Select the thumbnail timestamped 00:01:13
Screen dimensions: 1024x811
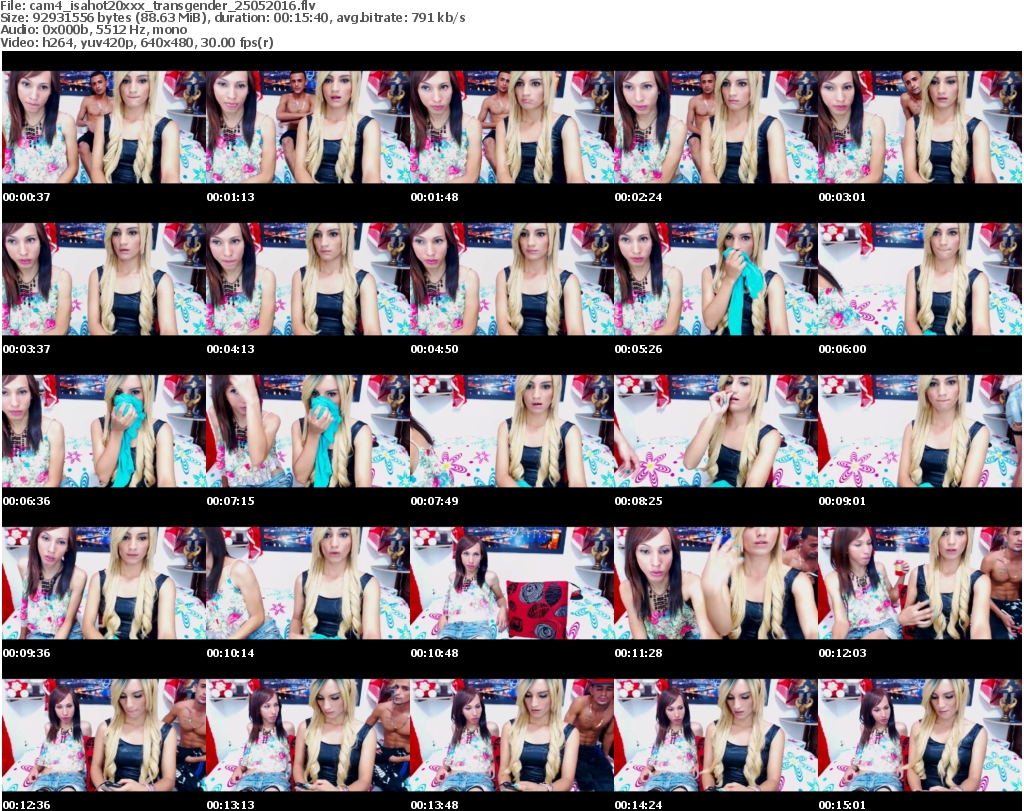(308, 127)
